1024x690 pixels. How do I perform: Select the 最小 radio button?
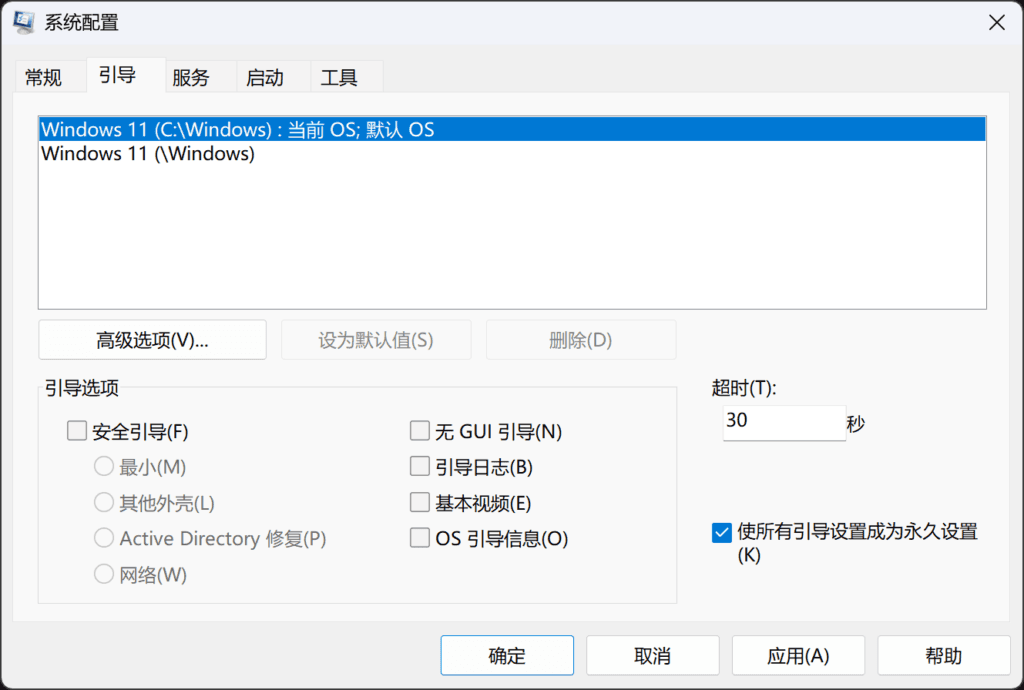(x=104, y=466)
